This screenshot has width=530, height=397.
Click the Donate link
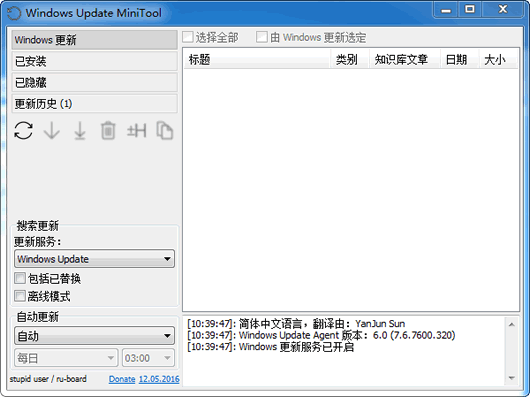[122, 379]
